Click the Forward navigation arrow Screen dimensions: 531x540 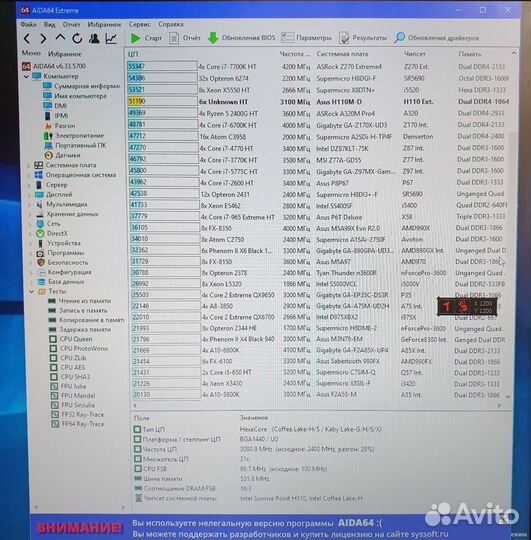tap(43, 39)
